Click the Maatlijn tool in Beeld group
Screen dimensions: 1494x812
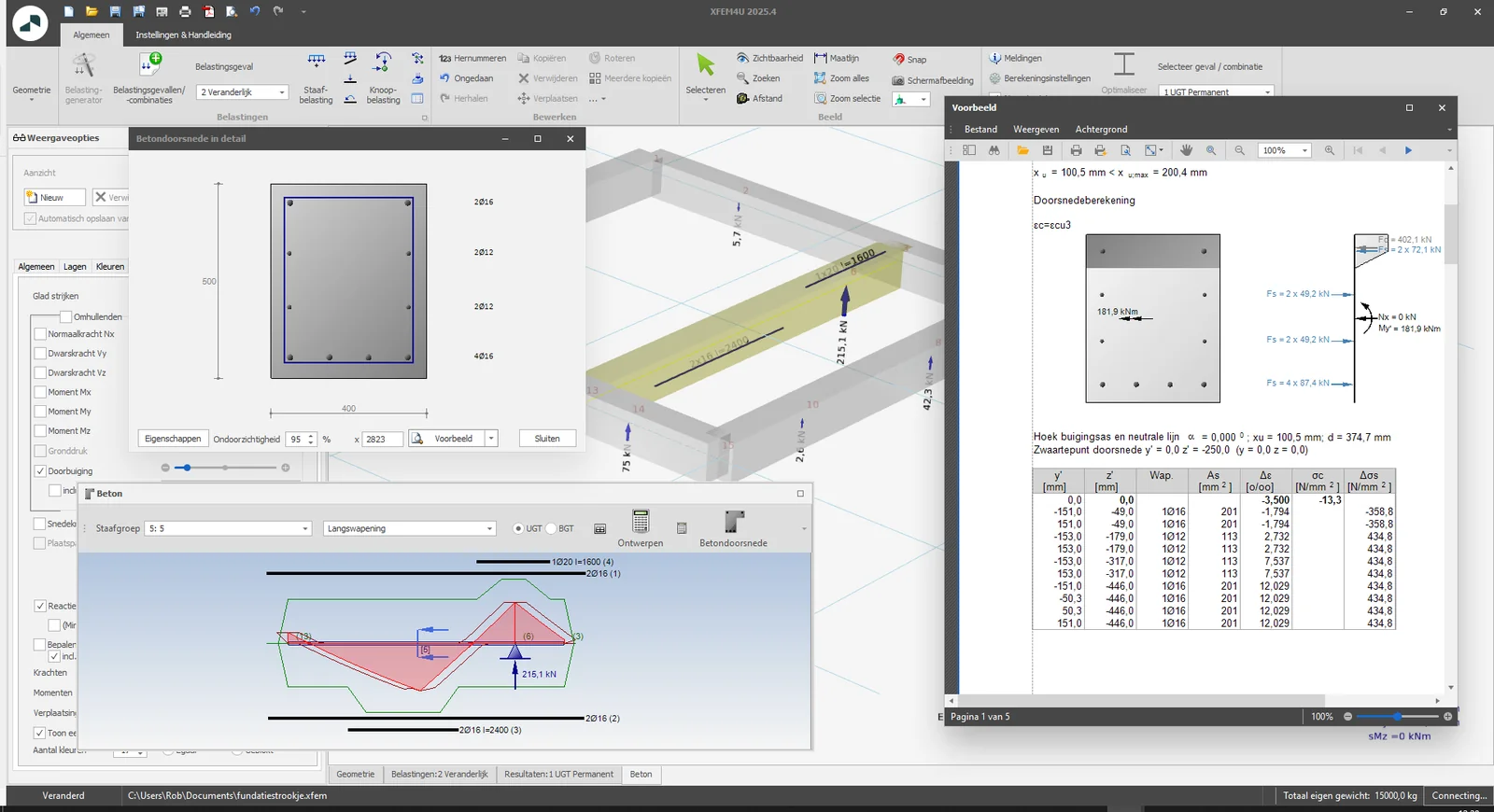tap(836, 58)
